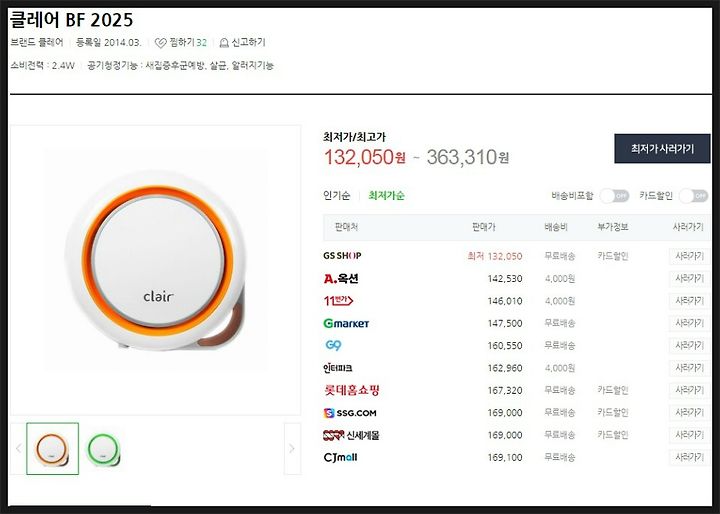Viewport: 720px width, 514px height.
Task: Open the 인터파크 seller logo
Action: point(338,368)
